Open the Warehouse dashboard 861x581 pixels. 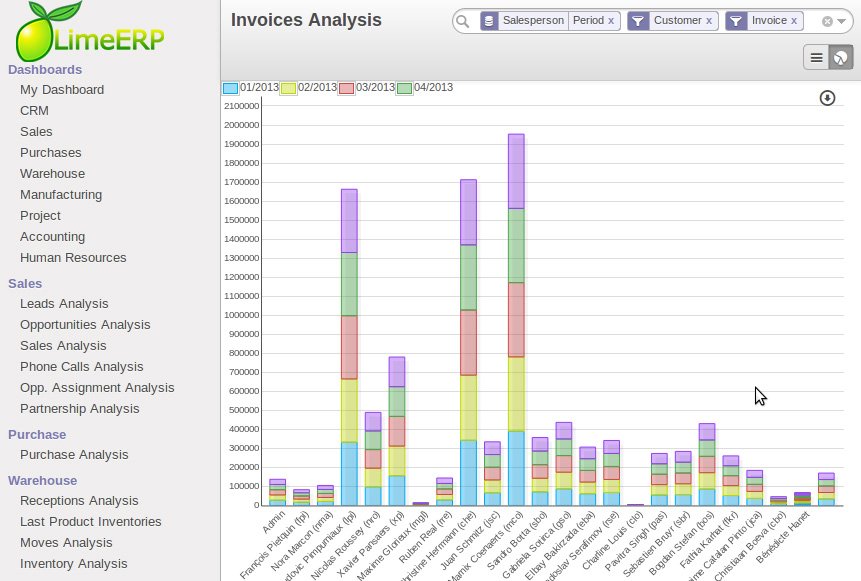click(x=53, y=174)
